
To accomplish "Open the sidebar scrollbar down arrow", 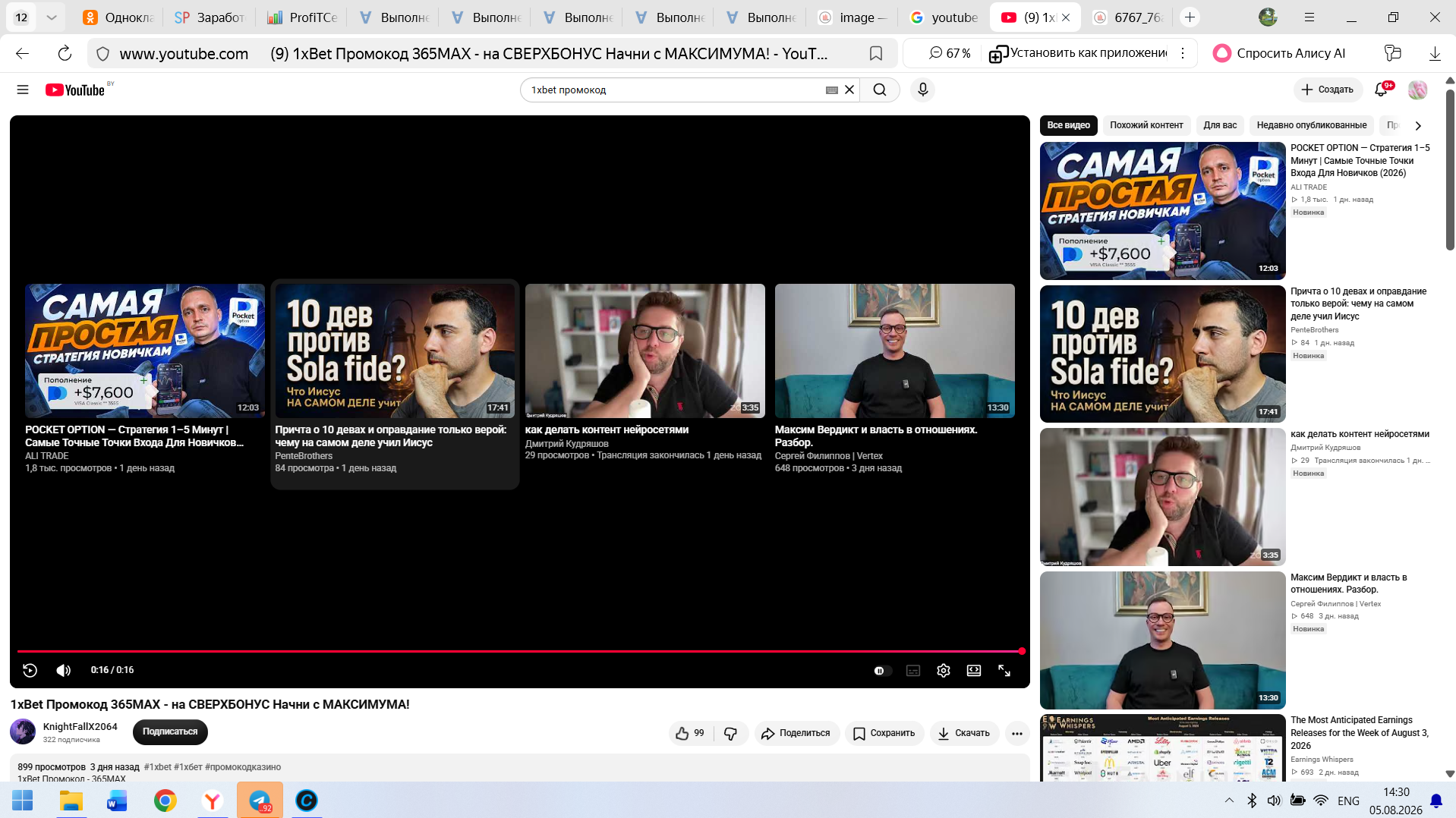I will point(1450,774).
